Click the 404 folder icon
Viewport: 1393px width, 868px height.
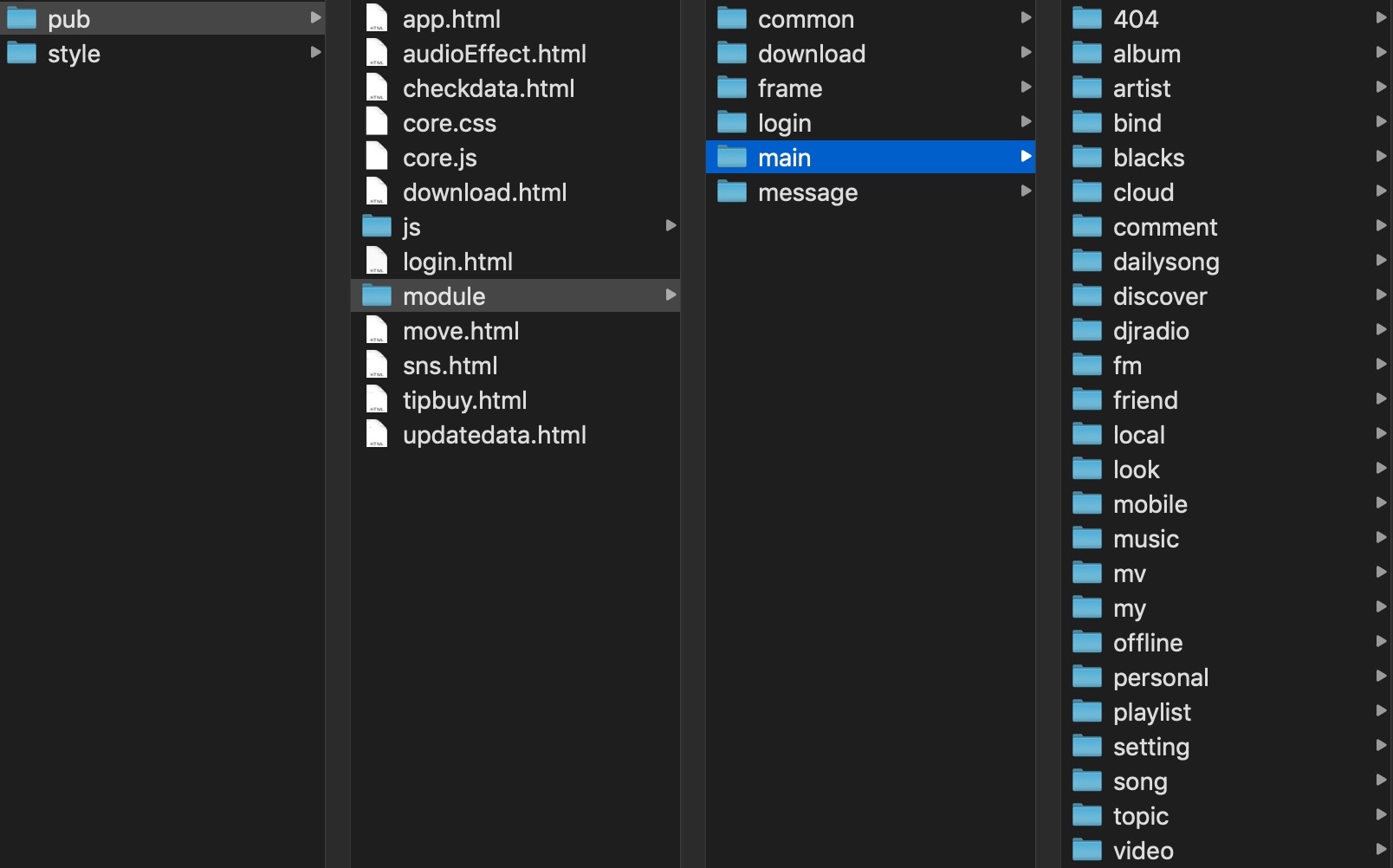point(1087,18)
